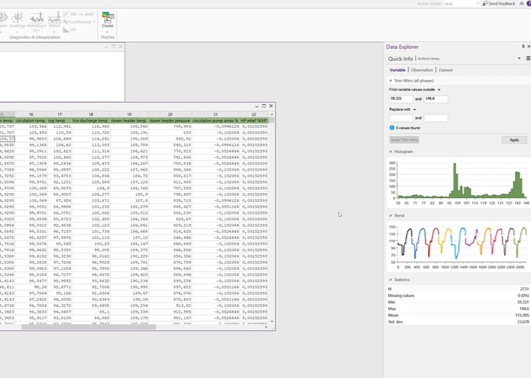Maximize the spreadsheet window
531x378 pixels.
point(264,106)
